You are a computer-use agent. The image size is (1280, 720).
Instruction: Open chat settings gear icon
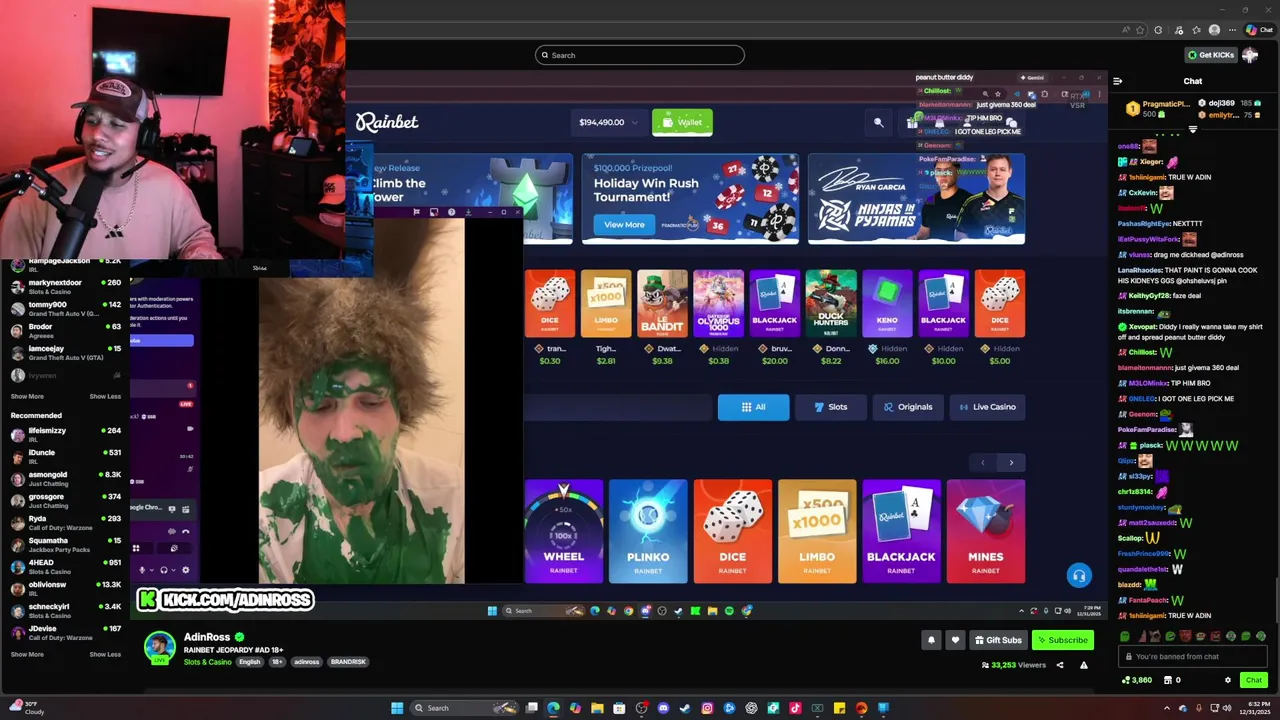[1228, 680]
